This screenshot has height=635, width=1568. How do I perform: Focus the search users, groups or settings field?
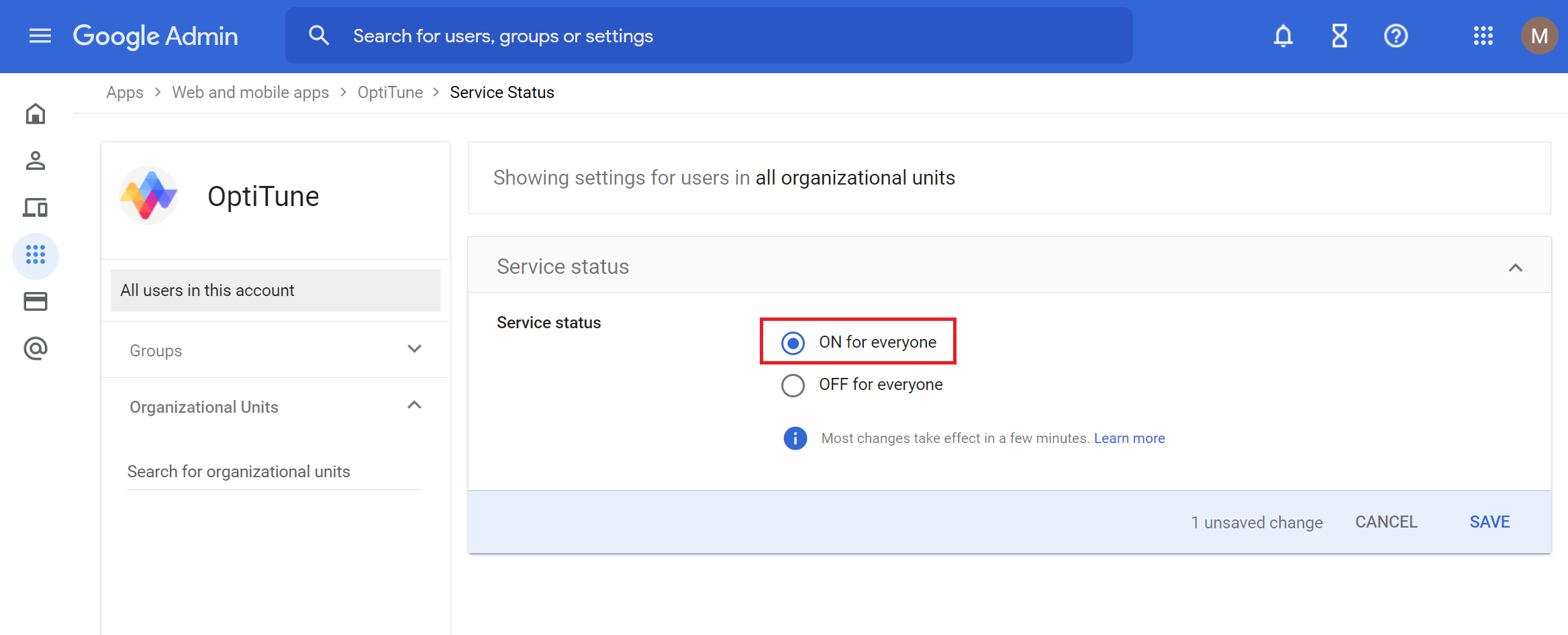(709, 36)
